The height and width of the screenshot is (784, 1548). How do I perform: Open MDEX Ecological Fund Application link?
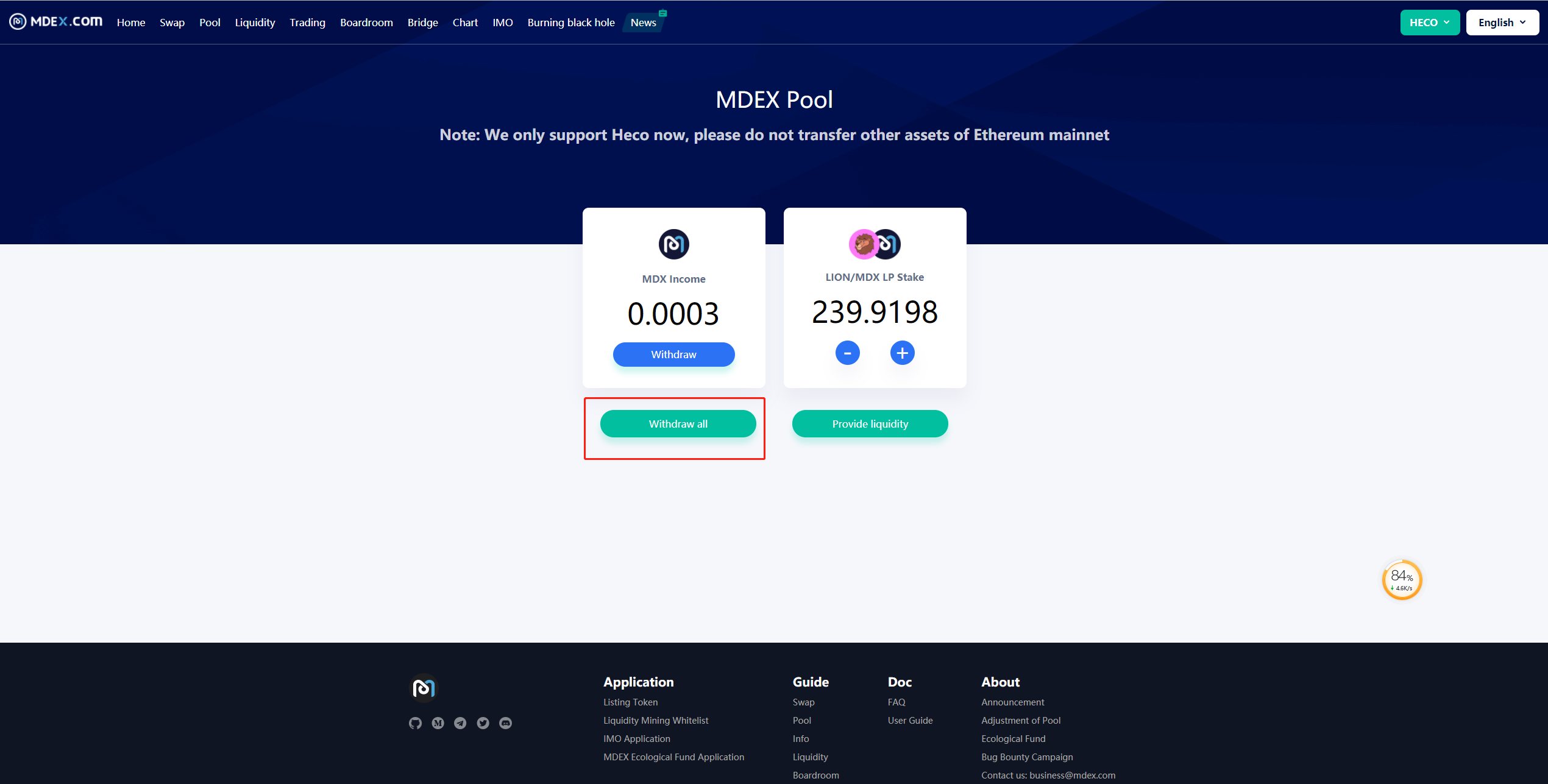673,757
